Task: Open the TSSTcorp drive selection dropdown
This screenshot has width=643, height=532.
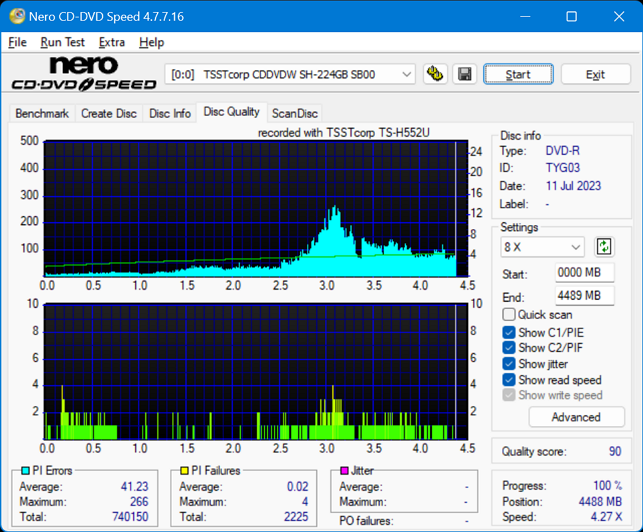Action: 290,74
